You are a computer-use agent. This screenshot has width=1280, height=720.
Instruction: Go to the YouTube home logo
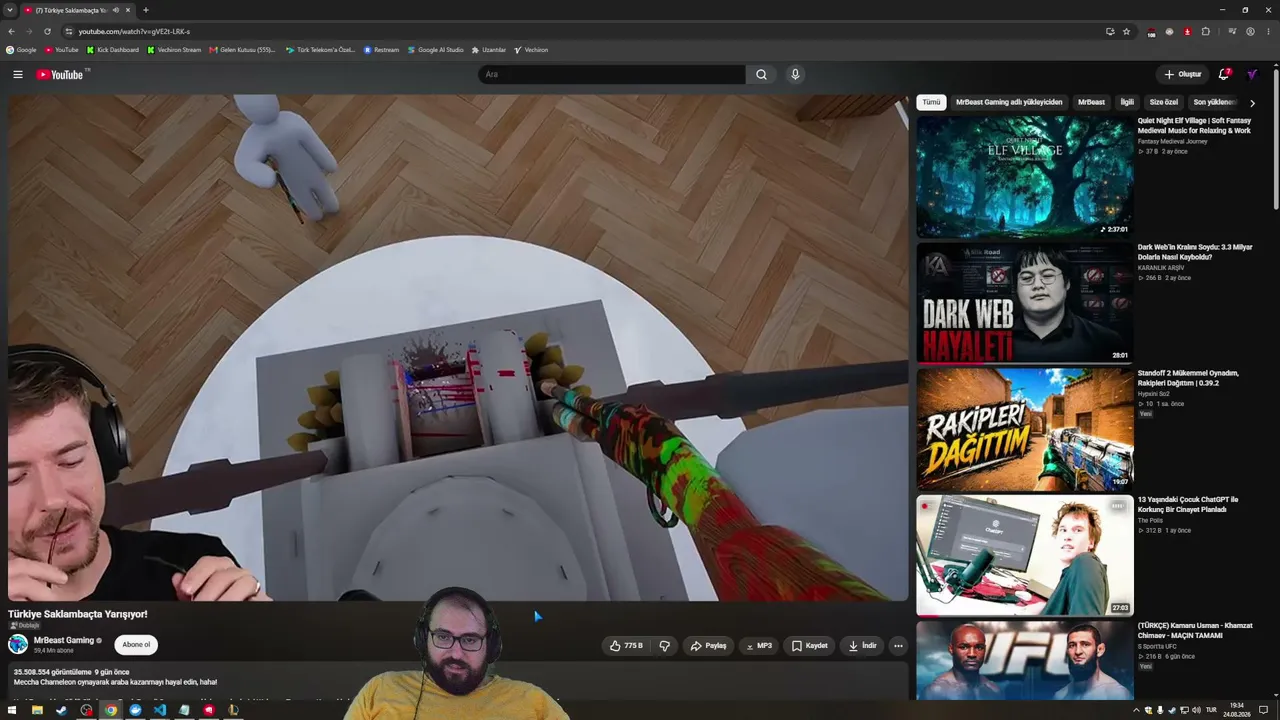pos(60,74)
